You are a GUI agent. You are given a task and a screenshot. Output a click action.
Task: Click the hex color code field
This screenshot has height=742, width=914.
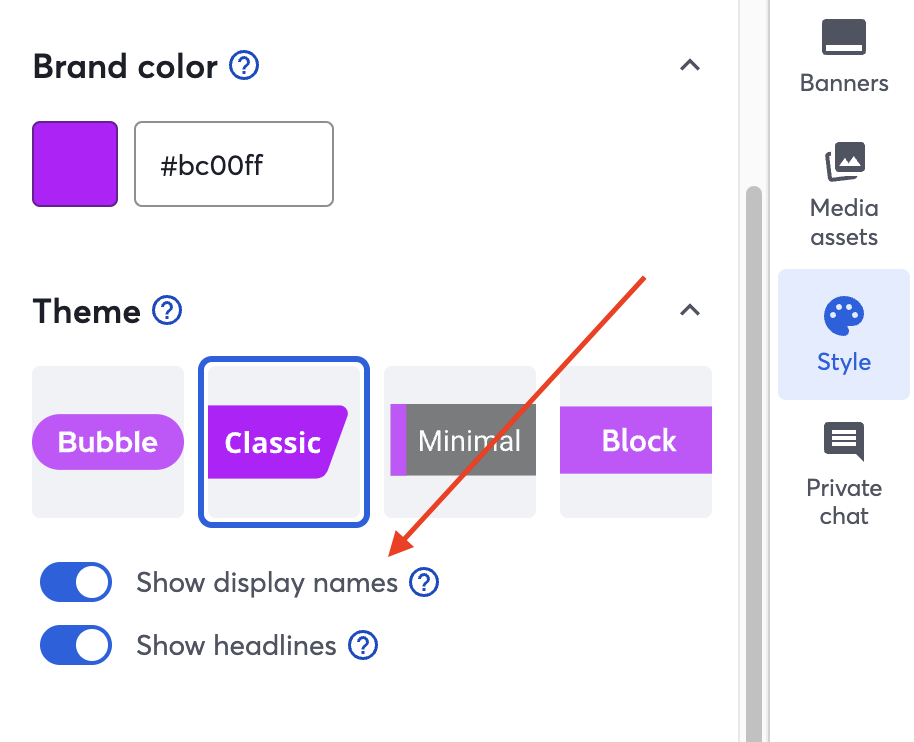tap(234, 164)
